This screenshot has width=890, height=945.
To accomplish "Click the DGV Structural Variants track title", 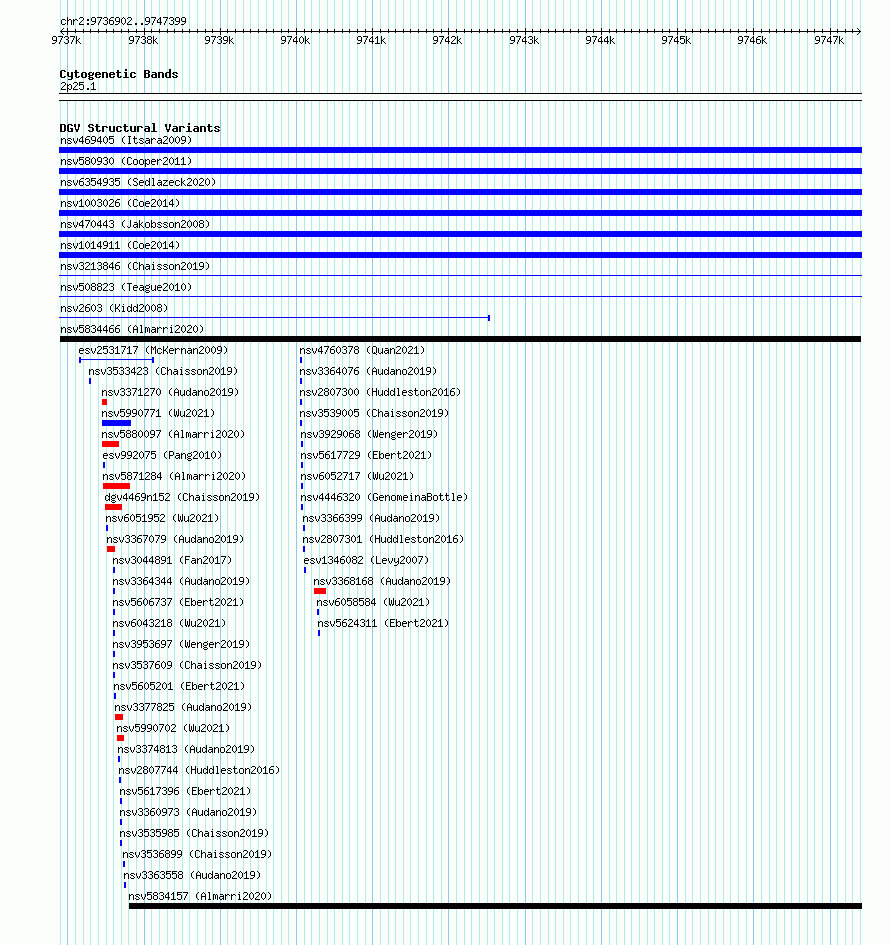I will [140, 128].
